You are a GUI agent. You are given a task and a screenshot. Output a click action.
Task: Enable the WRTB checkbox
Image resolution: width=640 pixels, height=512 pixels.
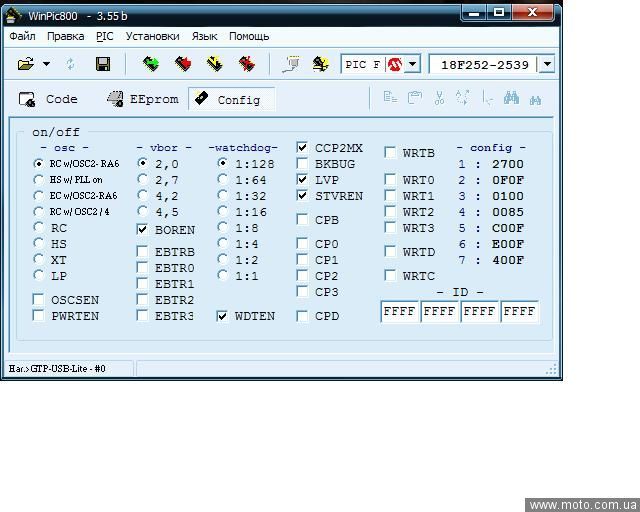tap(391, 153)
